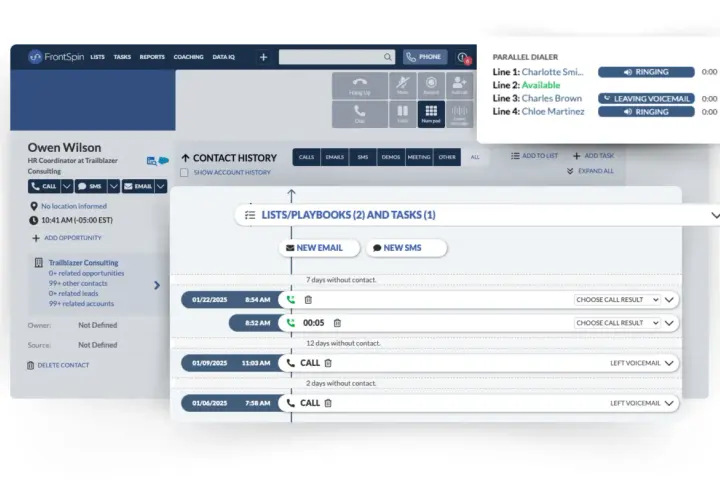Click the Dial phone button
Screen dimensions: 720x500
360,114
